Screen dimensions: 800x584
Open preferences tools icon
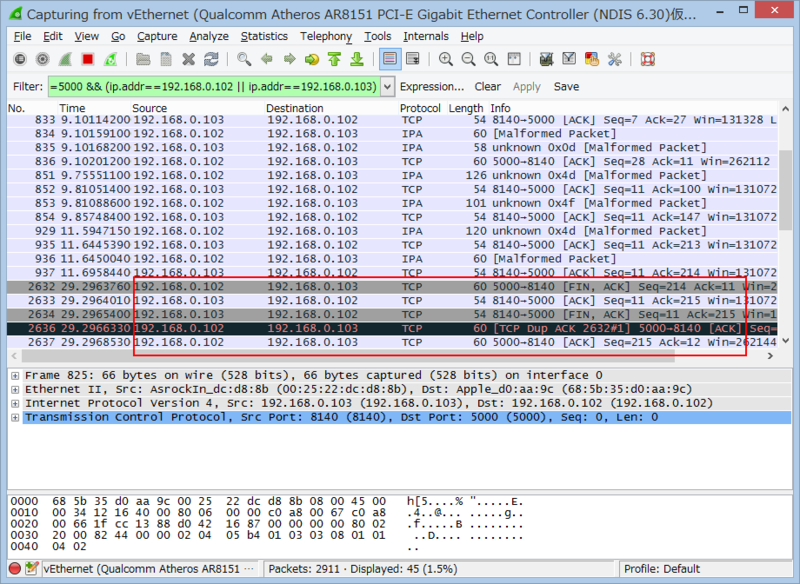point(614,59)
